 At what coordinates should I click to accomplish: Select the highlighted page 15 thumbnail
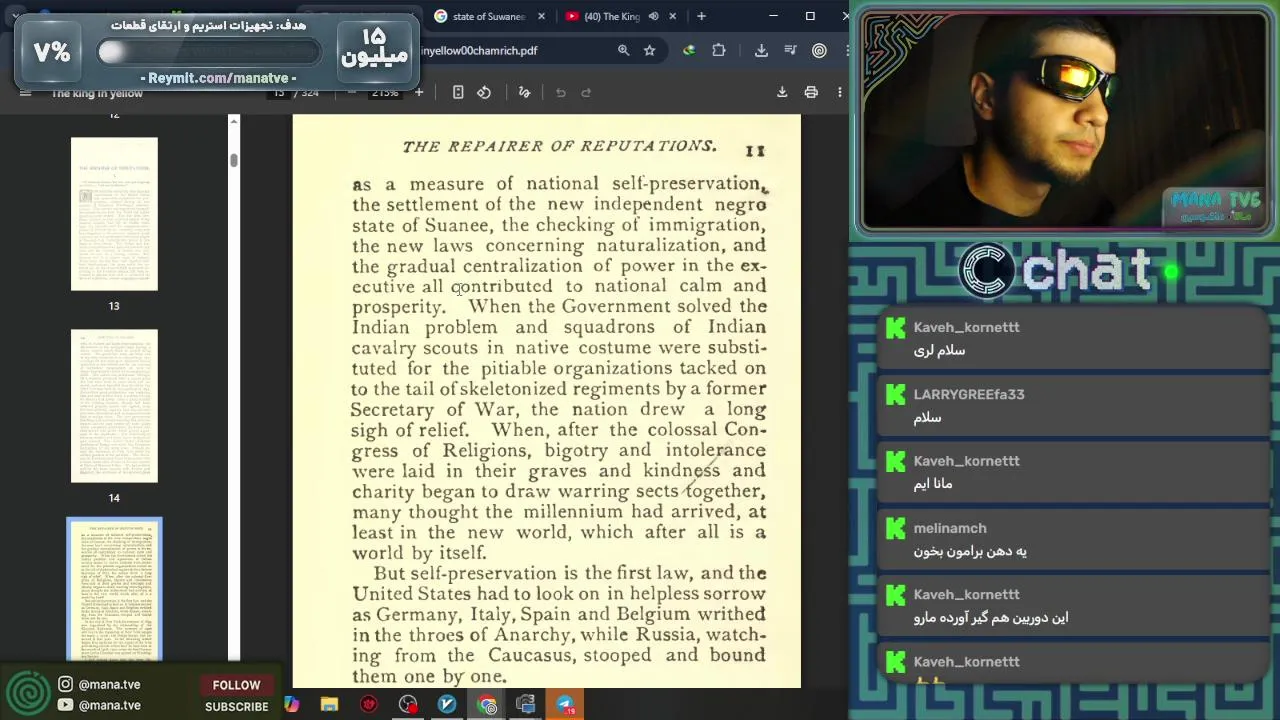(114, 589)
